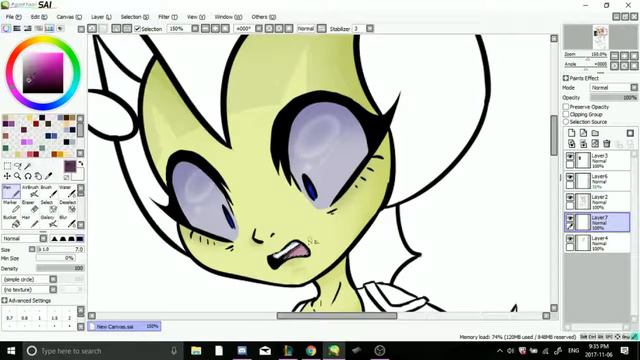Hide Layer4 with its eye icon
The height and width of the screenshot is (360, 640).
(570, 239)
